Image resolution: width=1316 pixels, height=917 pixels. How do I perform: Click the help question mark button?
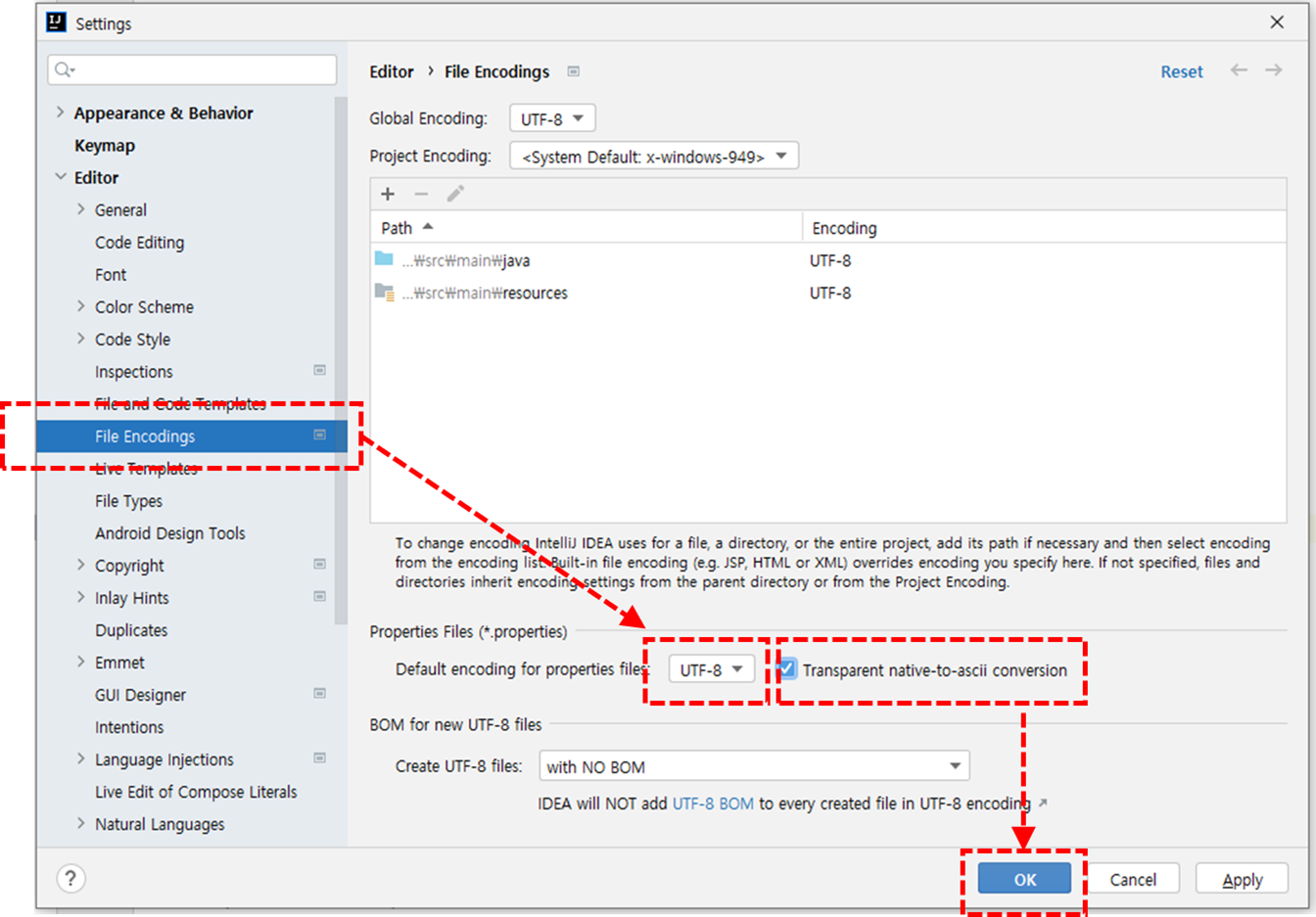70,879
